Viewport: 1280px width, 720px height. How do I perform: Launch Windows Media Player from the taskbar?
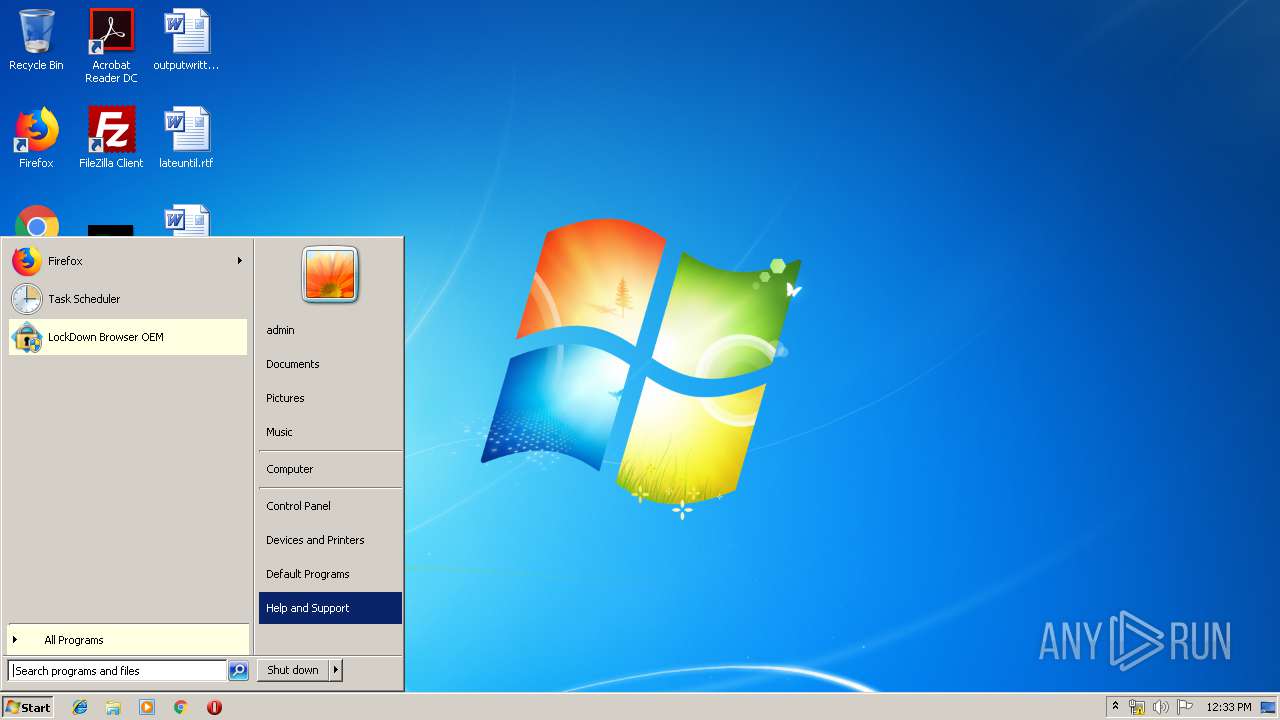pyautogui.click(x=147, y=707)
